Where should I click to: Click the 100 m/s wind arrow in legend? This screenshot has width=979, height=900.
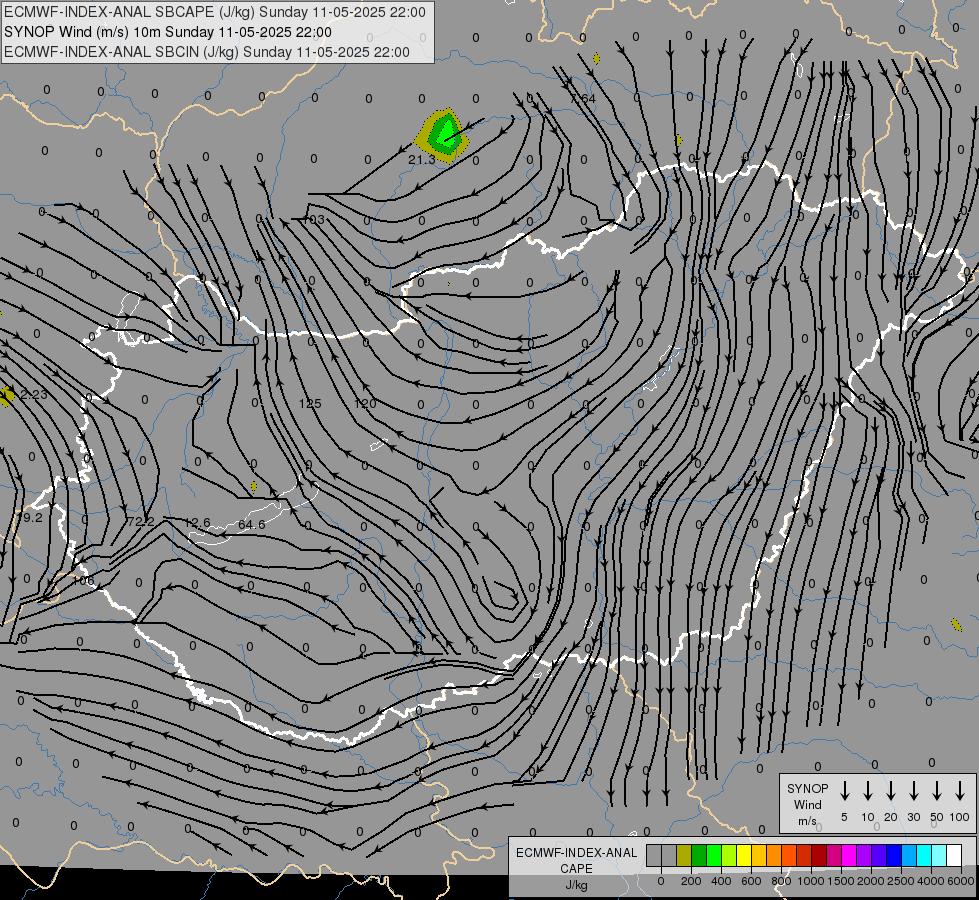coord(960,790)
